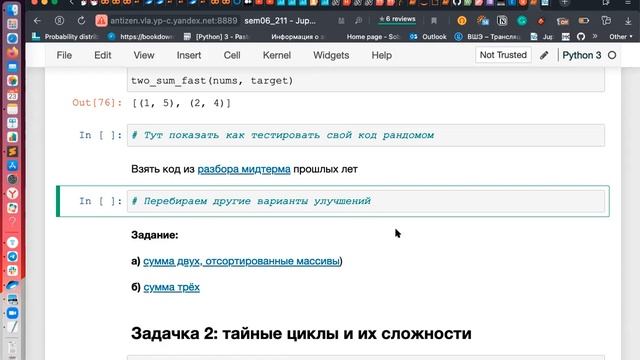Open the File menu

click(64, 55)
